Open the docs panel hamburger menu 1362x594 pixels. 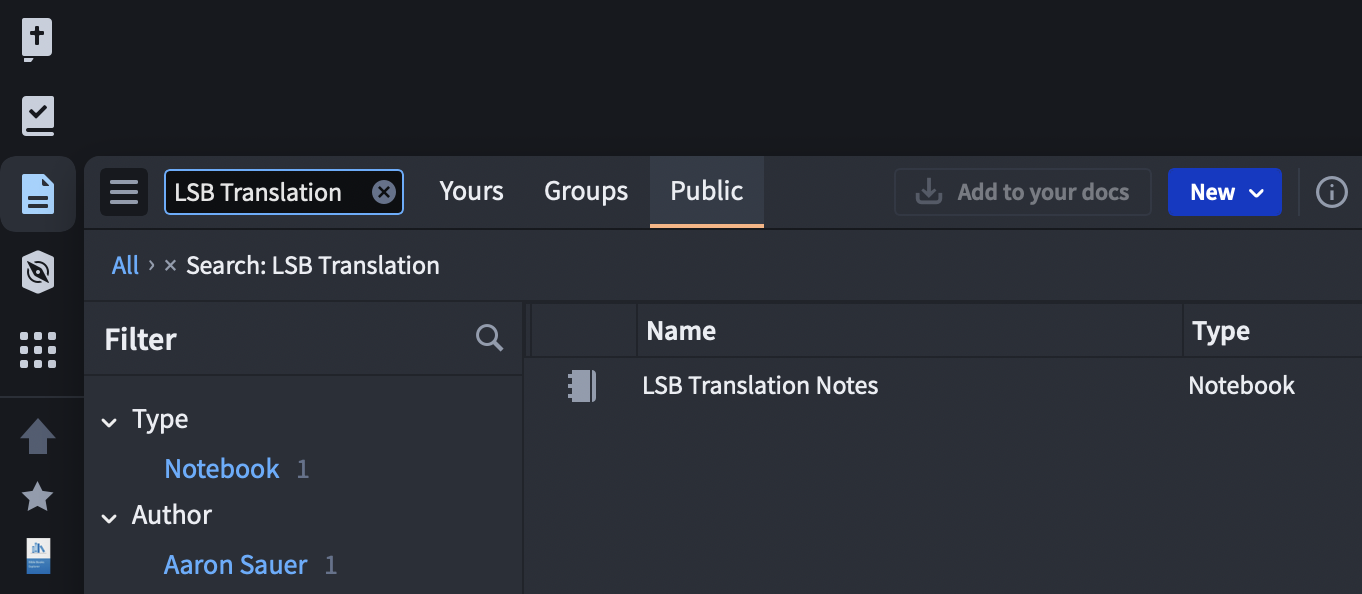(x=124, y=192)
